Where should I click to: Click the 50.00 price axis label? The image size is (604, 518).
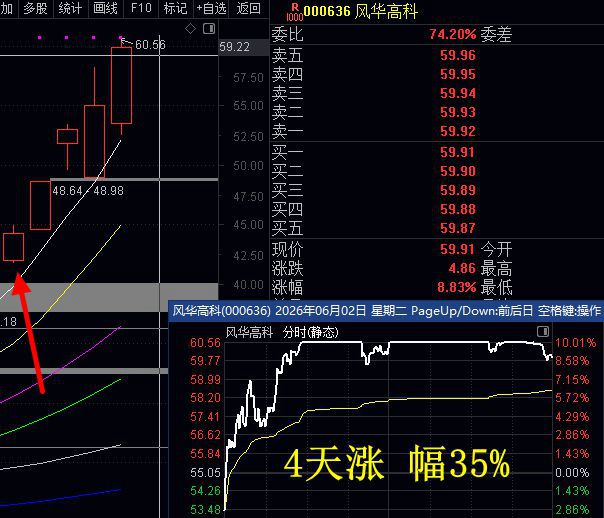[248, 166]
